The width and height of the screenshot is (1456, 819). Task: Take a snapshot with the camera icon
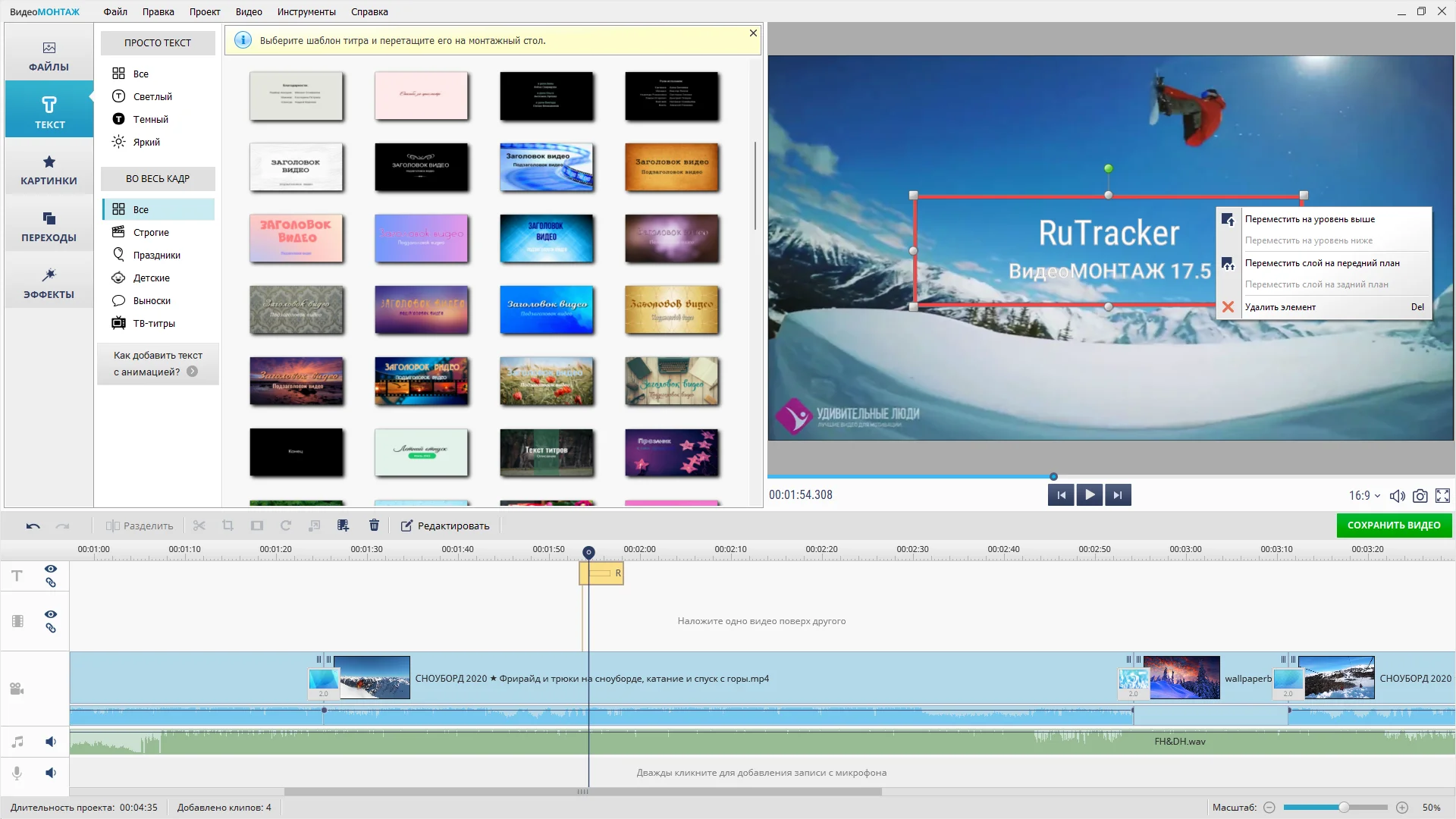(1420, 496)
